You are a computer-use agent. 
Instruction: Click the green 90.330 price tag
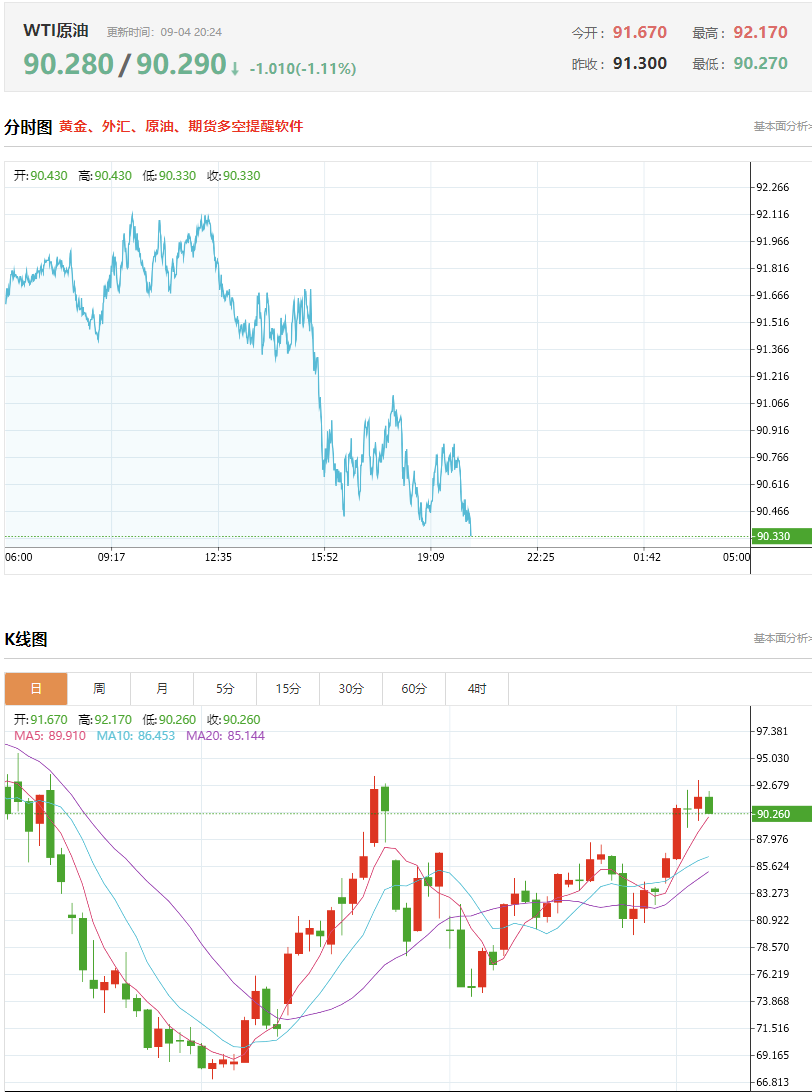pos(781,536)
